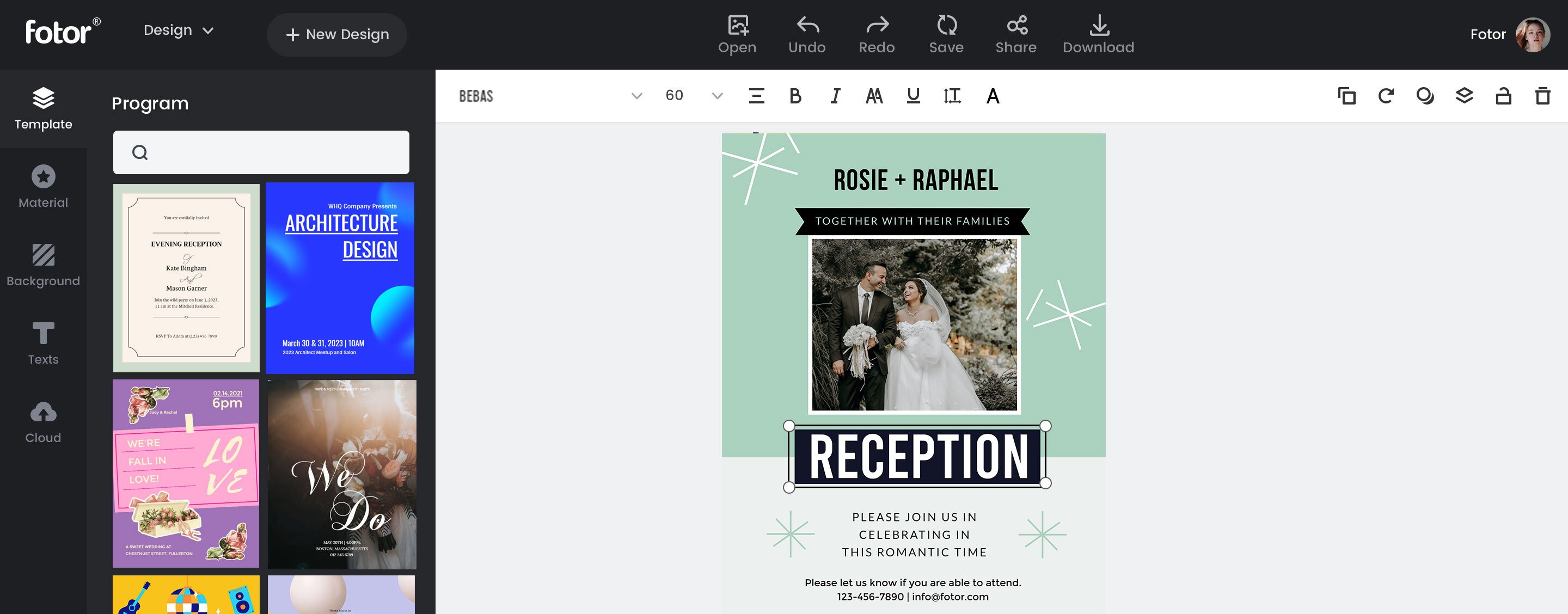Toggle Bold formatting on text

796,95
